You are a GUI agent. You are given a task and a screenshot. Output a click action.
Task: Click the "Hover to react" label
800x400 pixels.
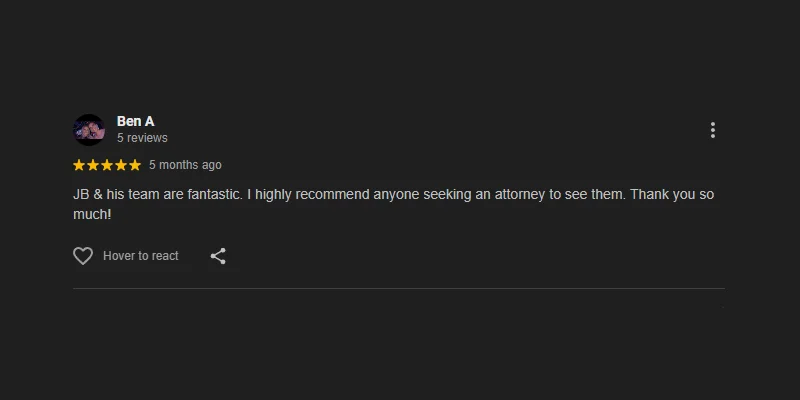point(141,256)
